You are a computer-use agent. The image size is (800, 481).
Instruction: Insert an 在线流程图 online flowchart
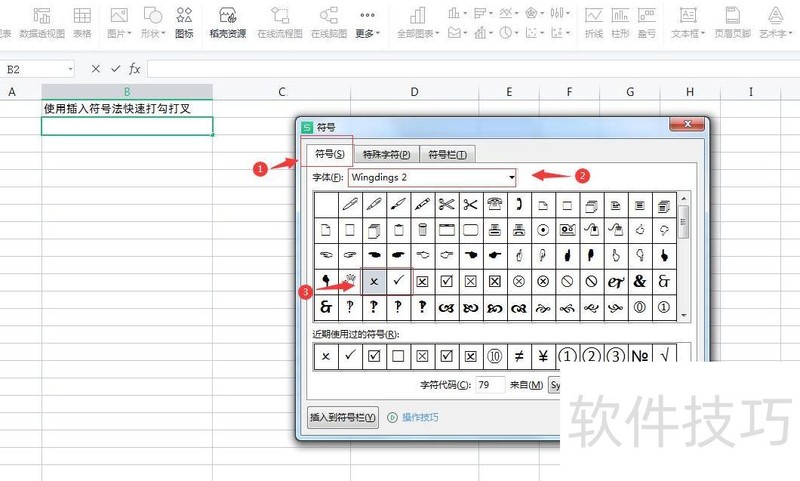pyautogui.click(x=280, y=23)
